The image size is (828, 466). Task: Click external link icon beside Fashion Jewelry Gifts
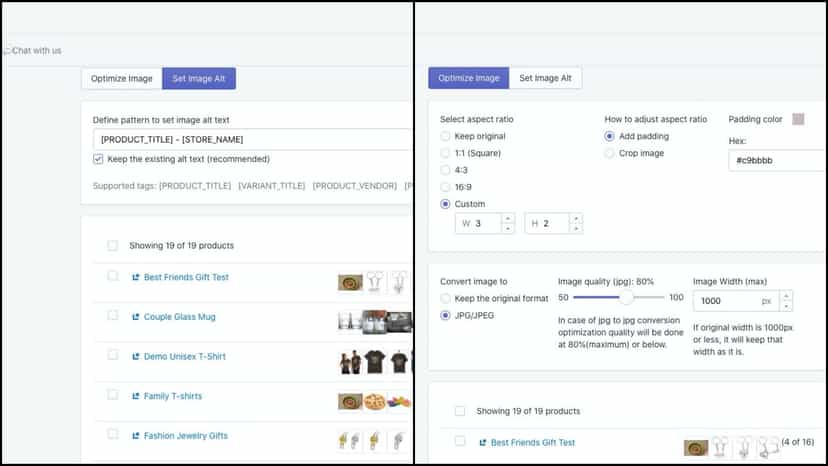pyautogui.click(x=135, y=436)
